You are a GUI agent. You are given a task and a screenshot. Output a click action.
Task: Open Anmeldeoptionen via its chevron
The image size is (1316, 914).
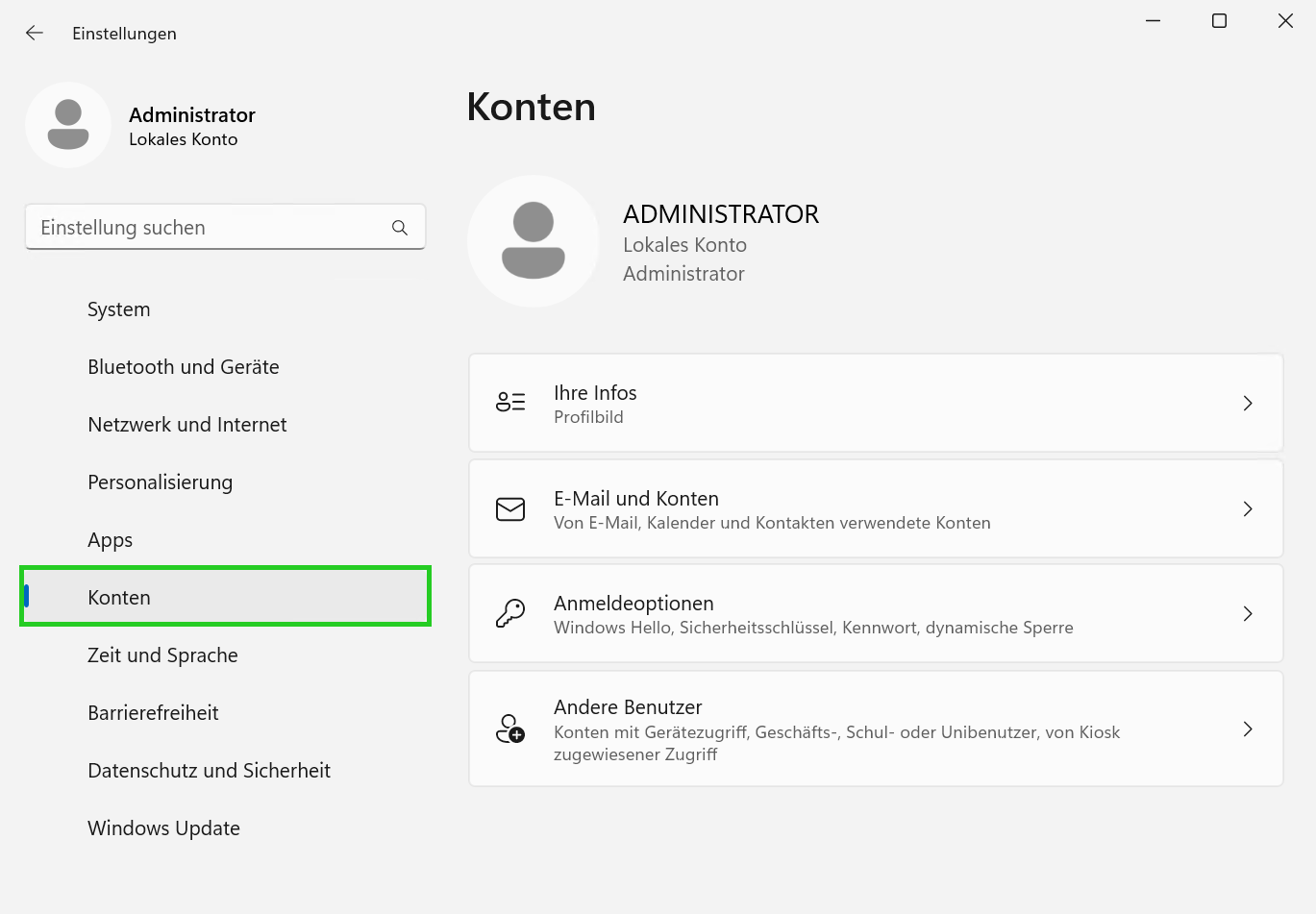[1248, 613]
